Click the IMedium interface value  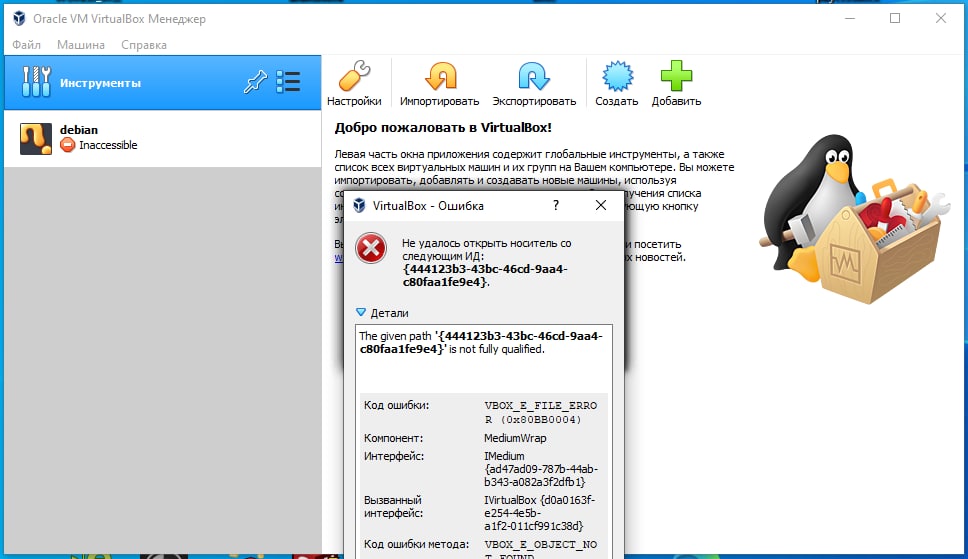click(541, 469)
